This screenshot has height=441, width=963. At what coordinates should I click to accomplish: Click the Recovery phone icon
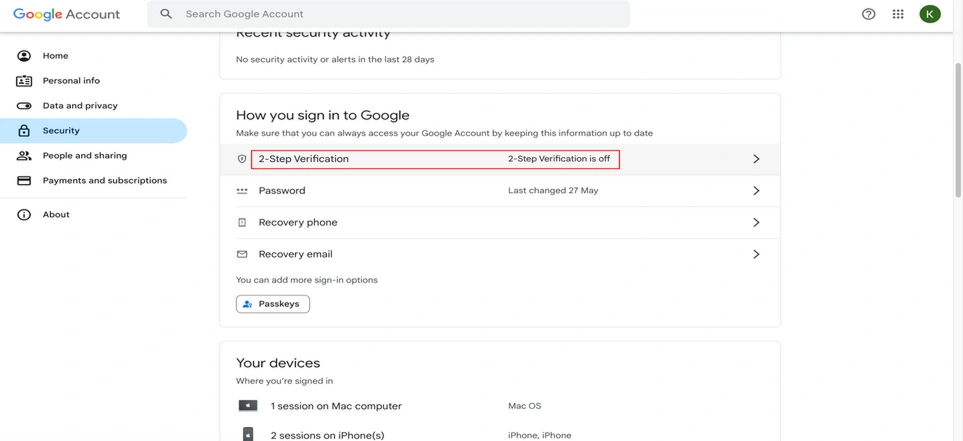(x=242, y=222)
